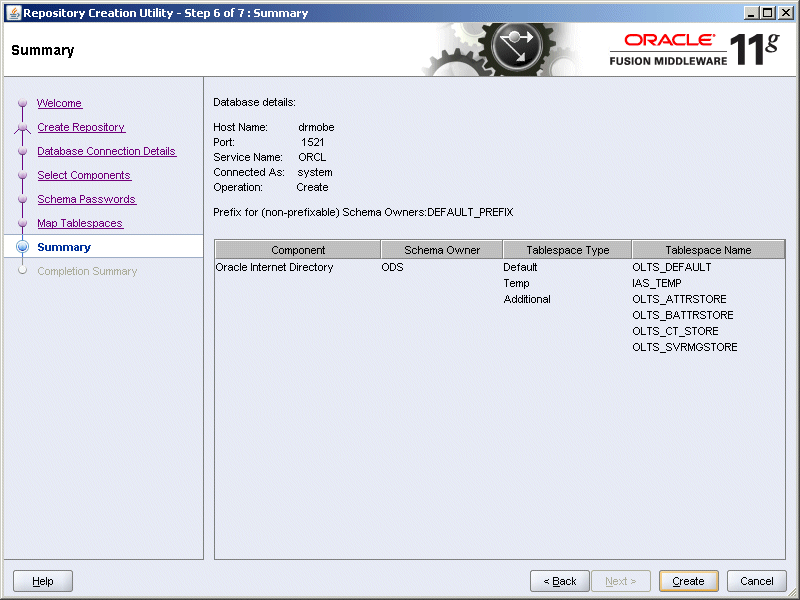
Task: Click the Additional tablespace type cell
Action: click(527, 299)
